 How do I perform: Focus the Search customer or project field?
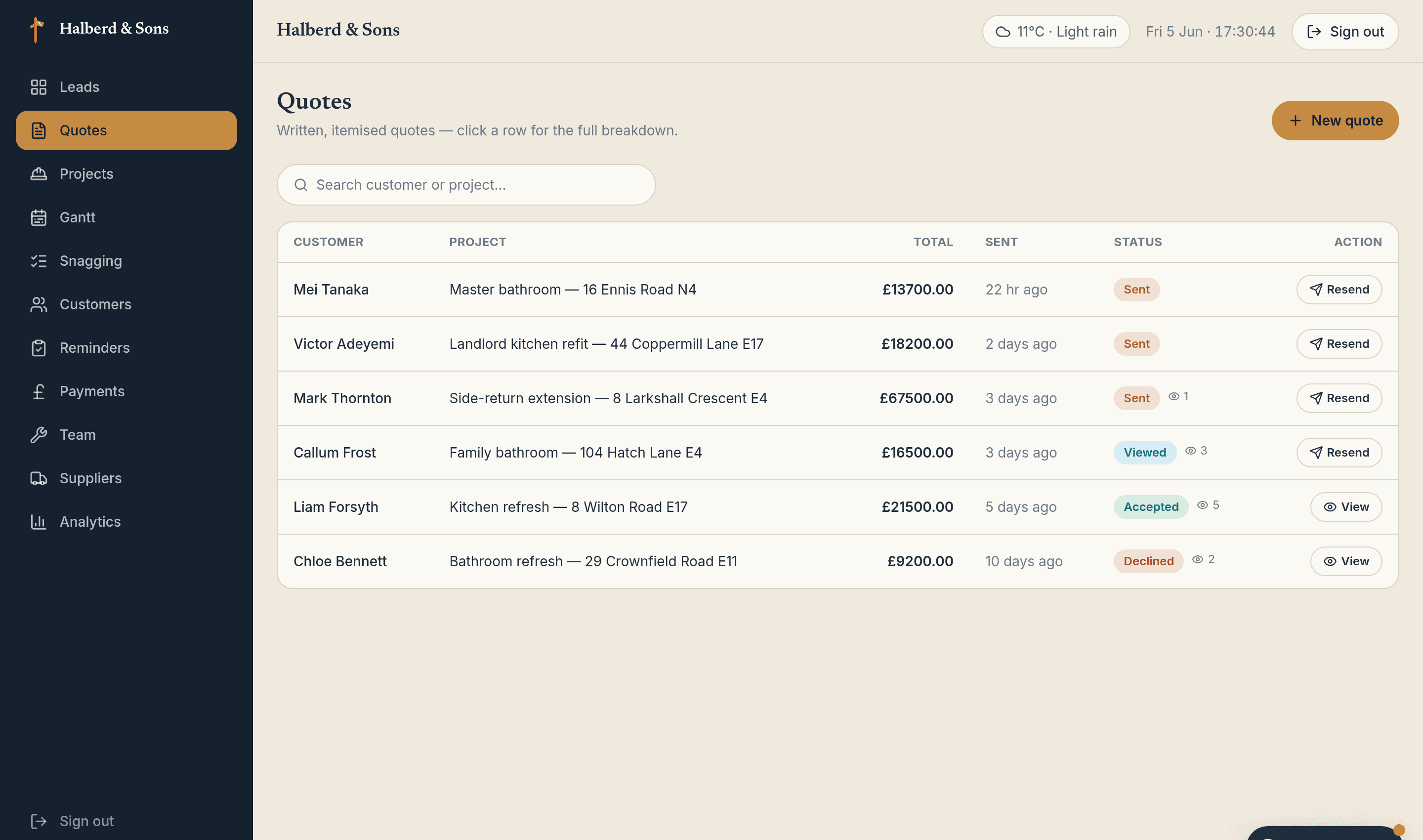point(466,185)
